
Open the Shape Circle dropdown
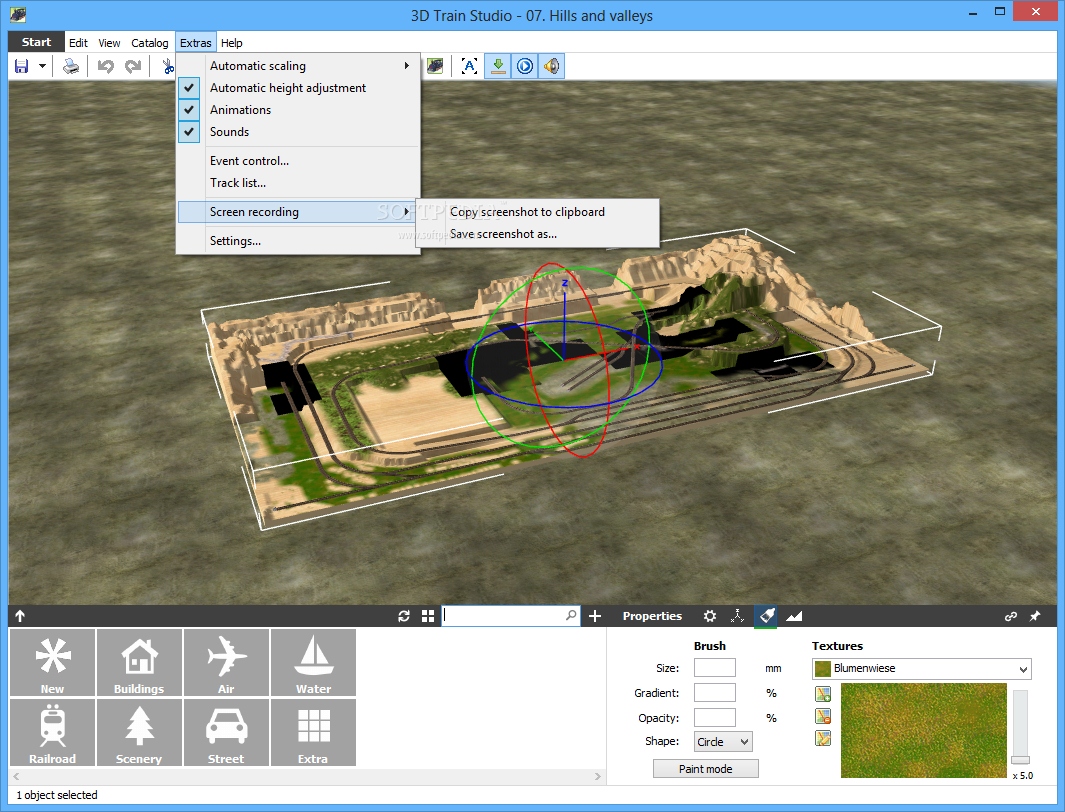(723, 741)
